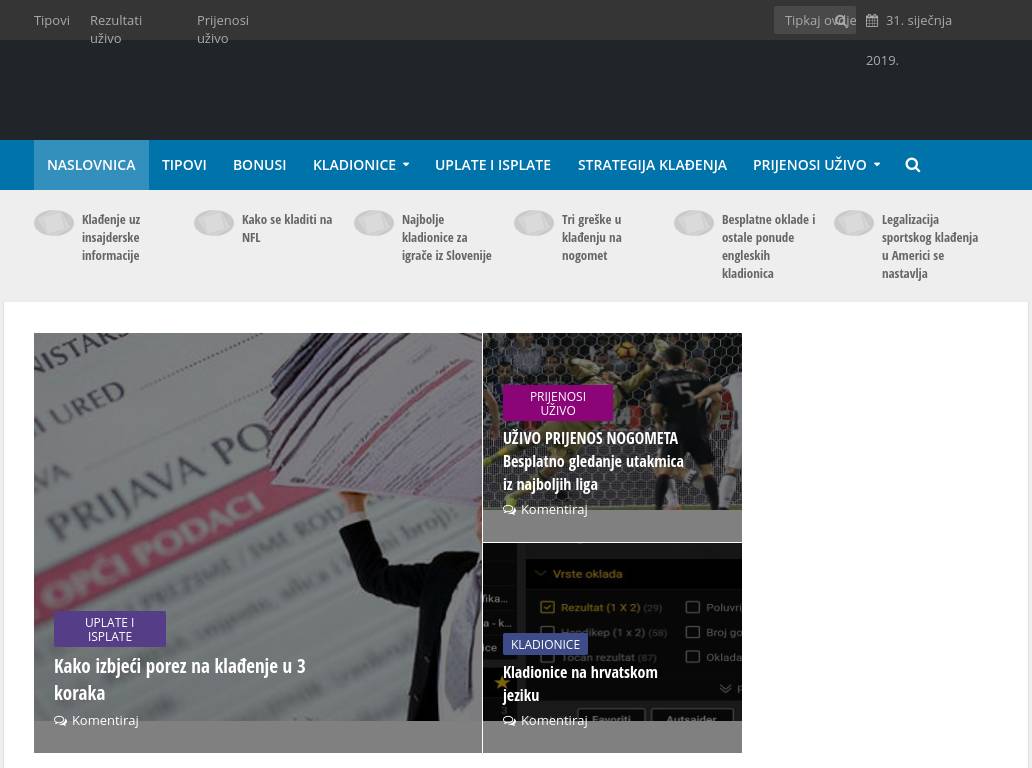Click Tipovi link in top dark bar
The image size is (1032, 768).
pos(52,20)
